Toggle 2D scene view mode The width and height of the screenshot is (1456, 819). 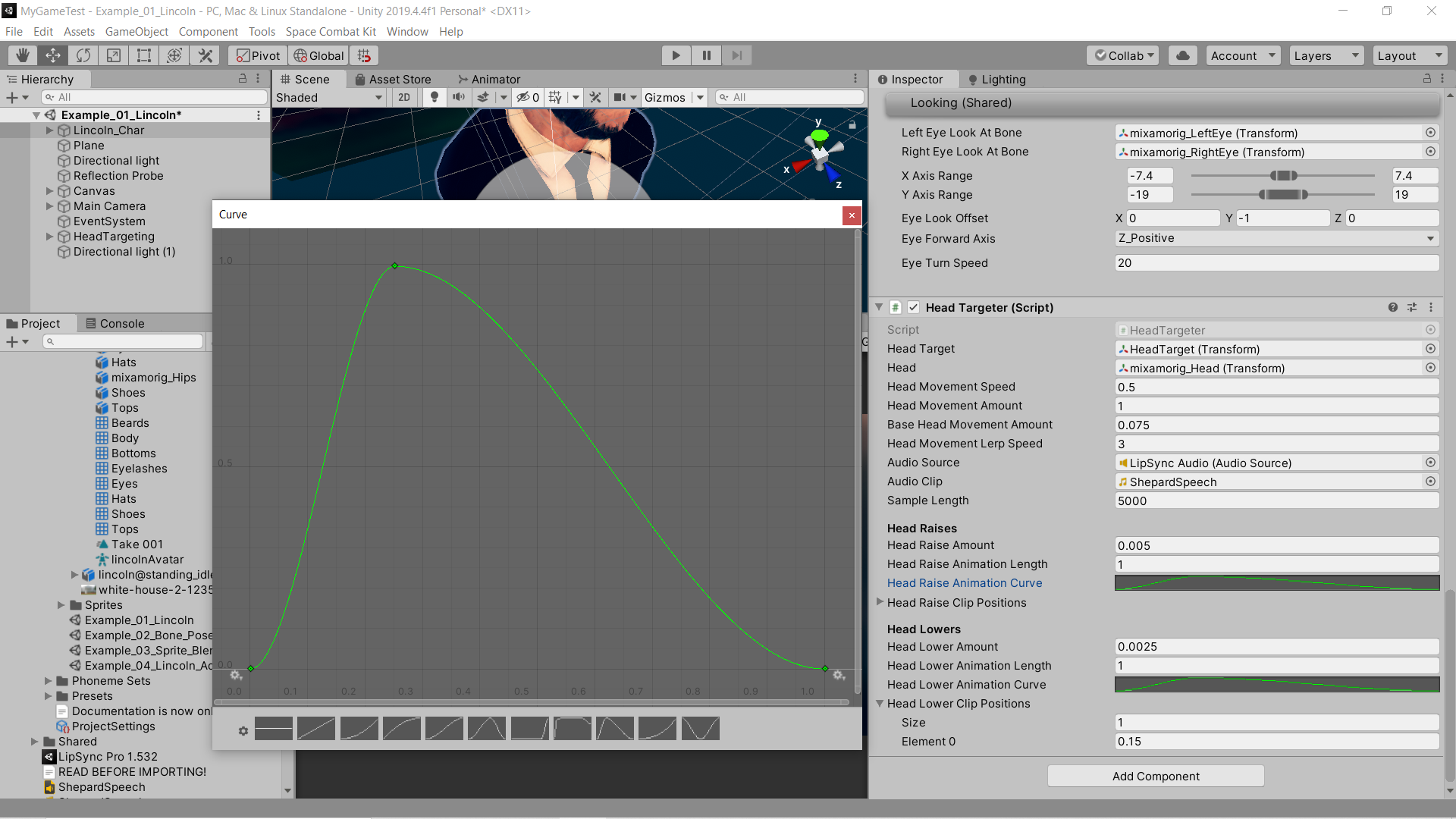[404, 97]
